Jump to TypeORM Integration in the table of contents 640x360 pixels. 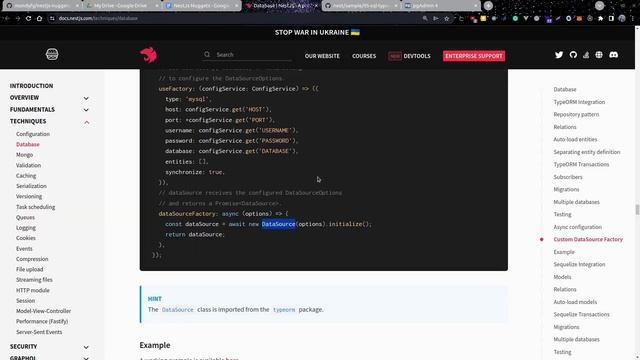pyautogui.click(x=579, y=102)
